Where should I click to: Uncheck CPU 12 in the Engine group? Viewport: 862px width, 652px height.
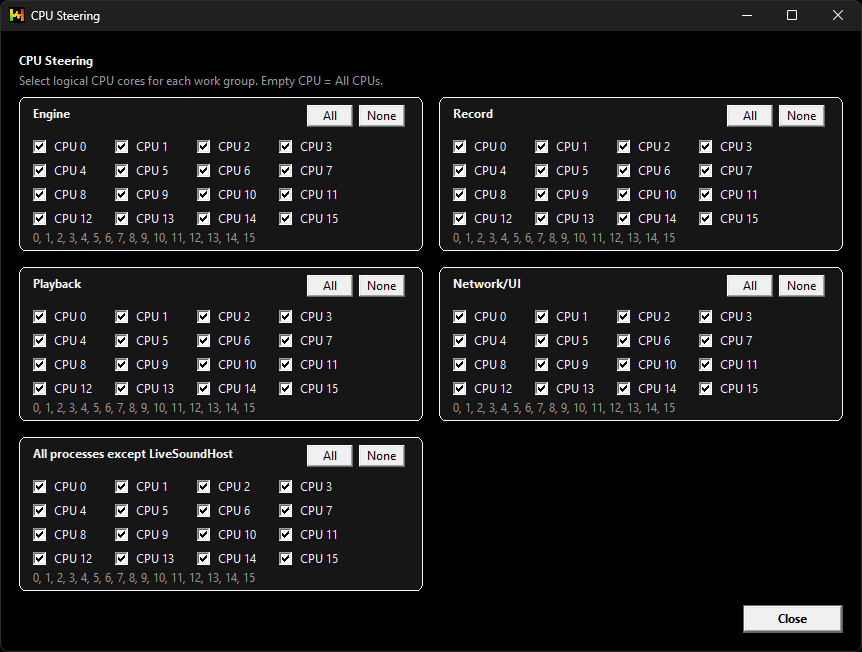pyautogui.click(x=40, y=219)
